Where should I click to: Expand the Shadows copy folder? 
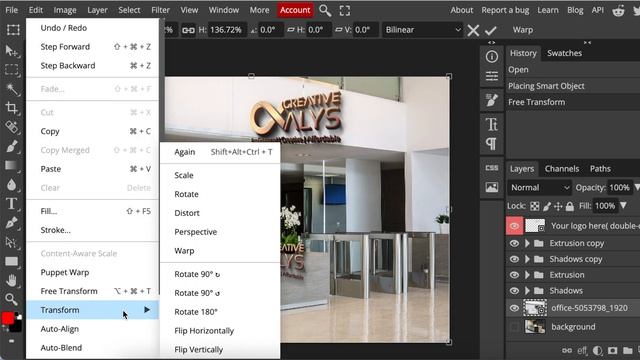point(527,259)
